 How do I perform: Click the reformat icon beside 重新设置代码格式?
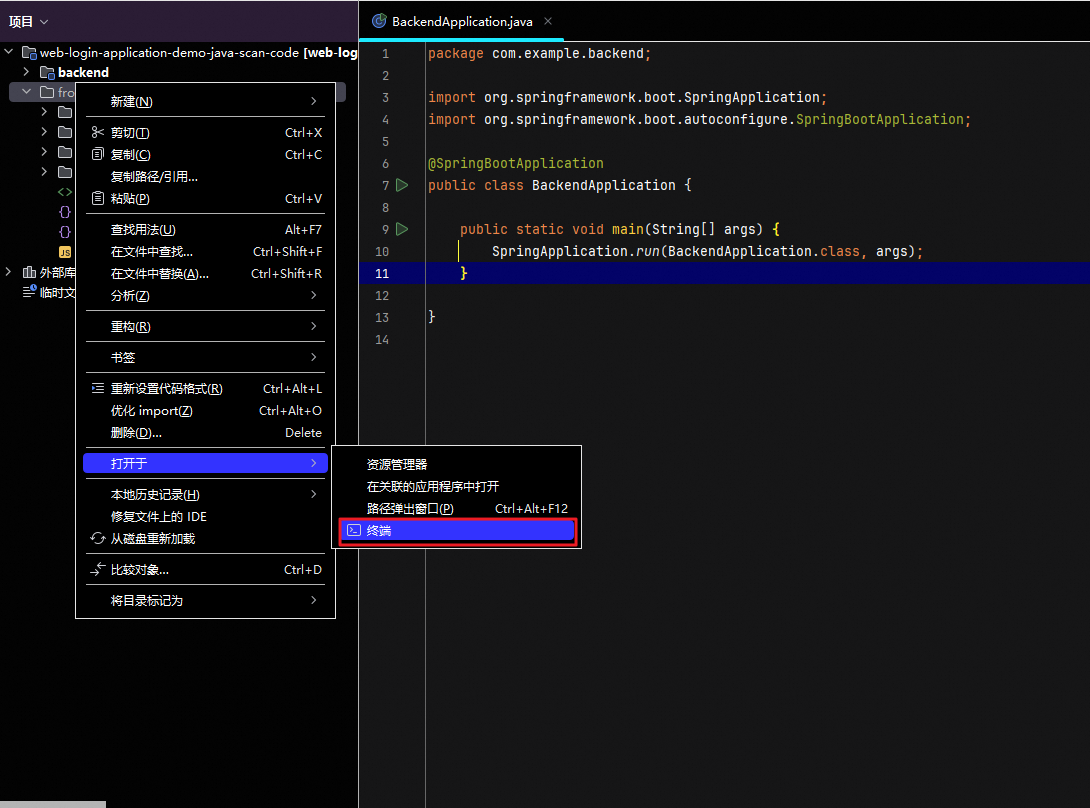tap(98, 389)
